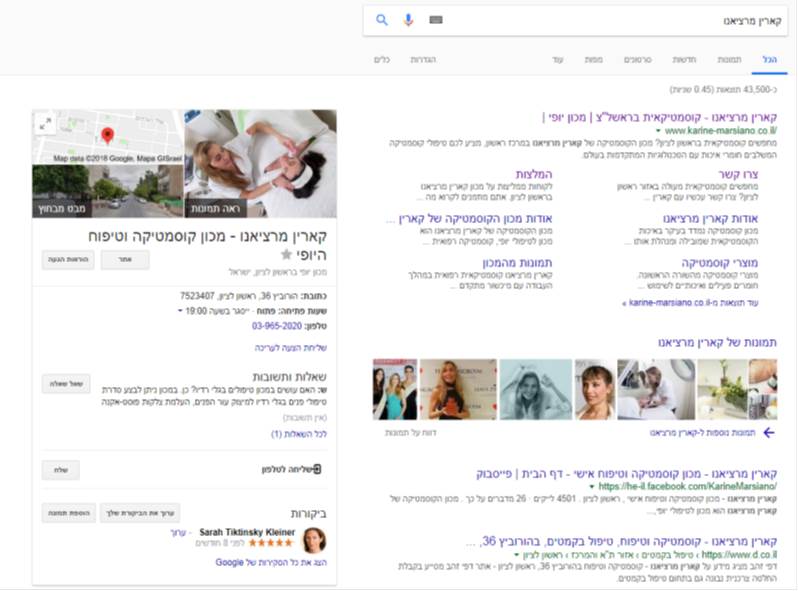Open the תמונות של קארין מרציאנו heading
The height and width of the screenshot is (591, 798).
[718, 343]
